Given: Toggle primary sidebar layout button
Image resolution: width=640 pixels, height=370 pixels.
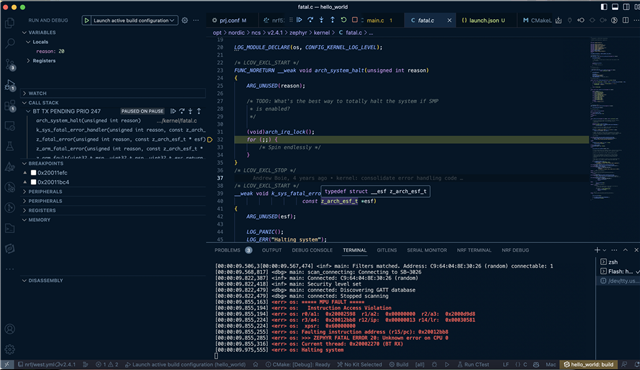Looking at the screenshot, I should click(x=604, y=7).
